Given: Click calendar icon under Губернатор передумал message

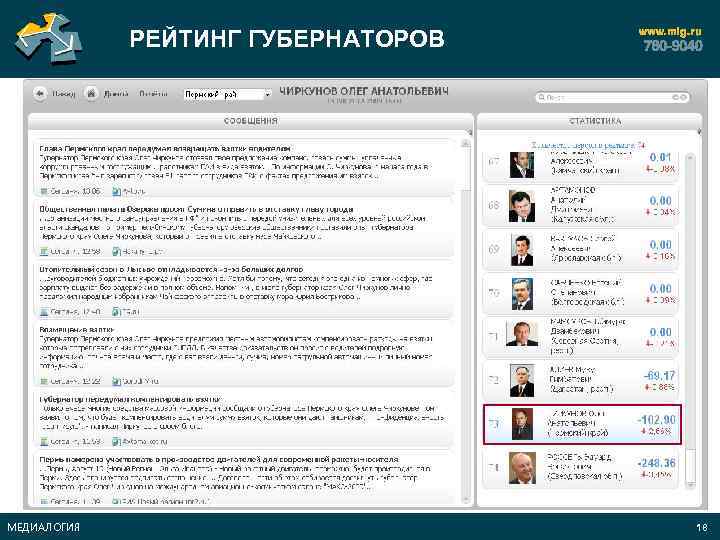Looking at the screenshot, I should [x=44, y=442].
